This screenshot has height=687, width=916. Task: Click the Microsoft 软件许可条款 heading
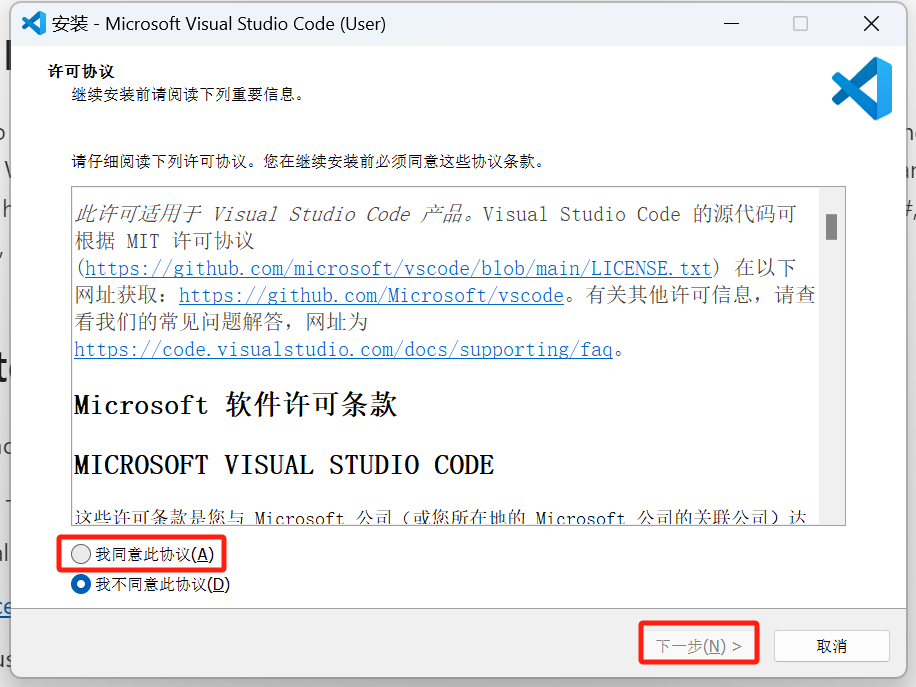click(x=235, y=404)
